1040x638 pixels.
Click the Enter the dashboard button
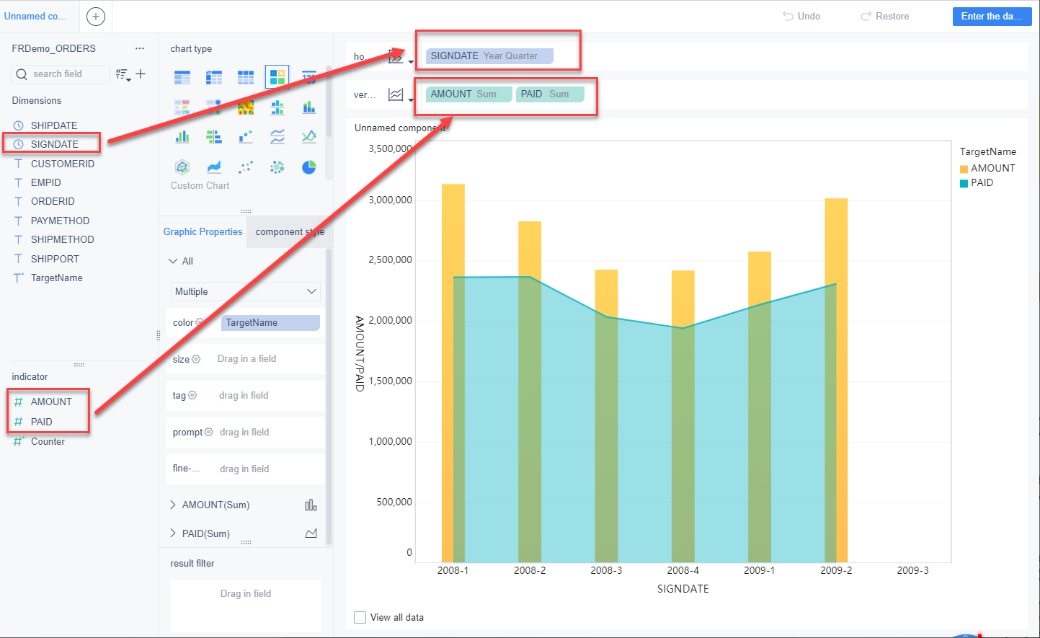point(992,16)
